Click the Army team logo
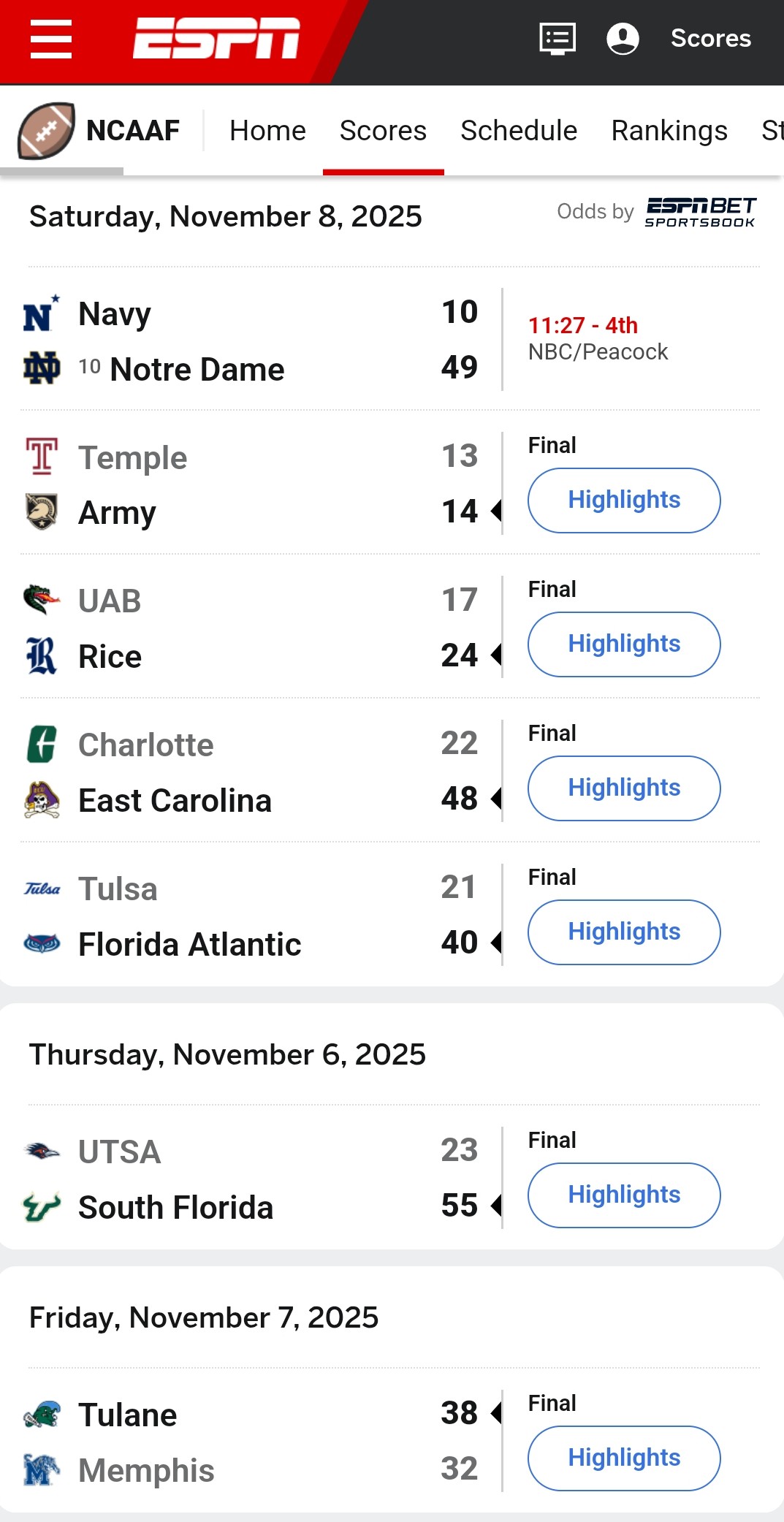 [42, 511]
